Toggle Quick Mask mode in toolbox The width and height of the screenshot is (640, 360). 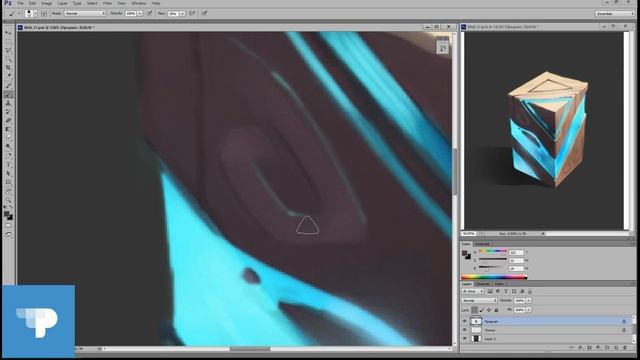(x=8, y=226)
